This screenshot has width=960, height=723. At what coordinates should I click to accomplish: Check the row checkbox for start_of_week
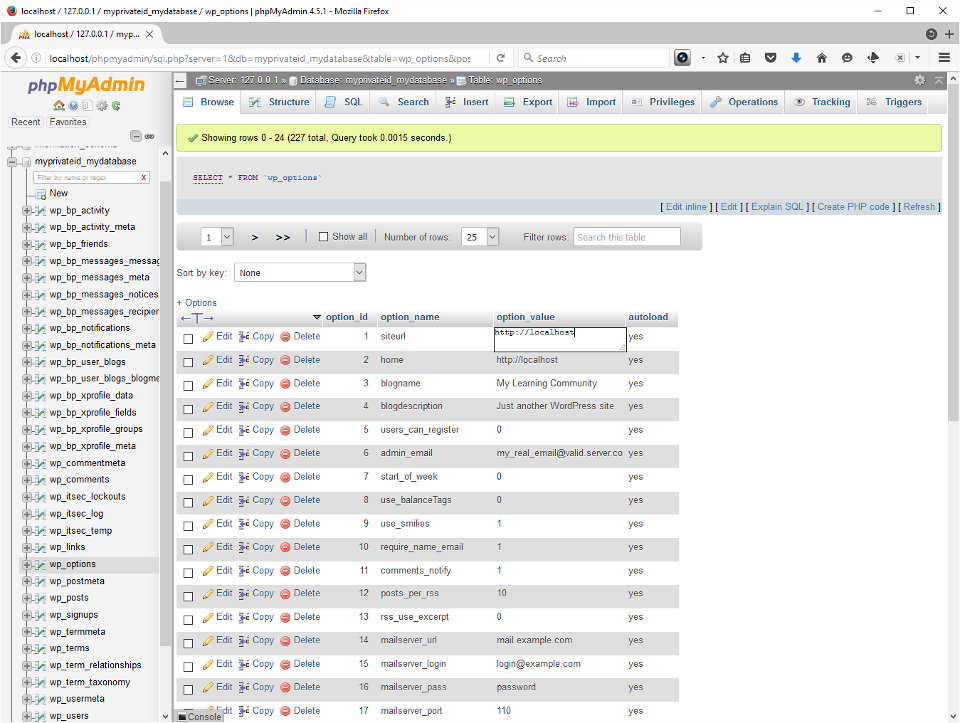point(188,479)
